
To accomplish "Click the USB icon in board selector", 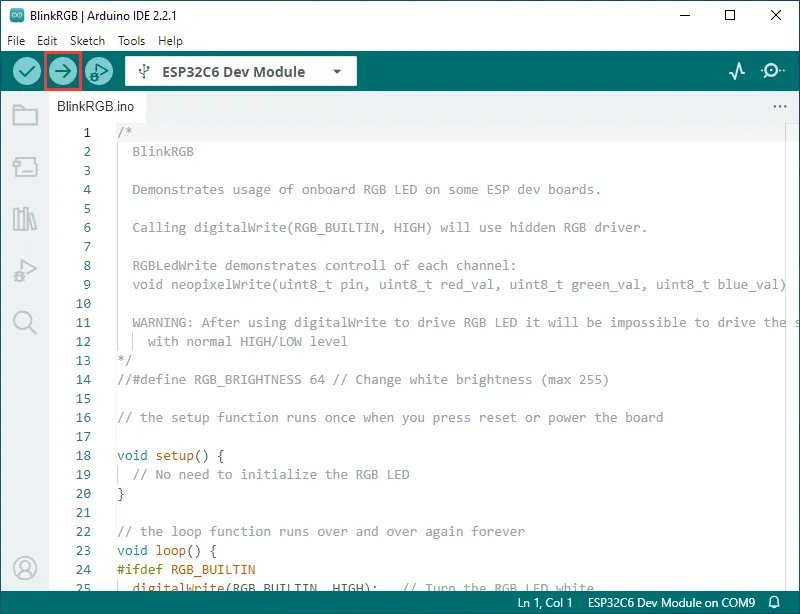I will (144, 71).
